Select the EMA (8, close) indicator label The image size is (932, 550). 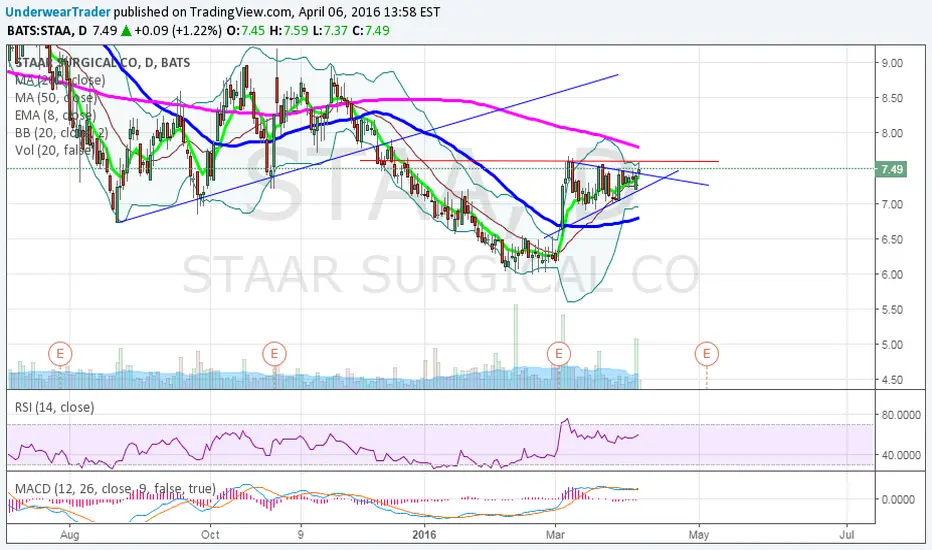(55, 115)
